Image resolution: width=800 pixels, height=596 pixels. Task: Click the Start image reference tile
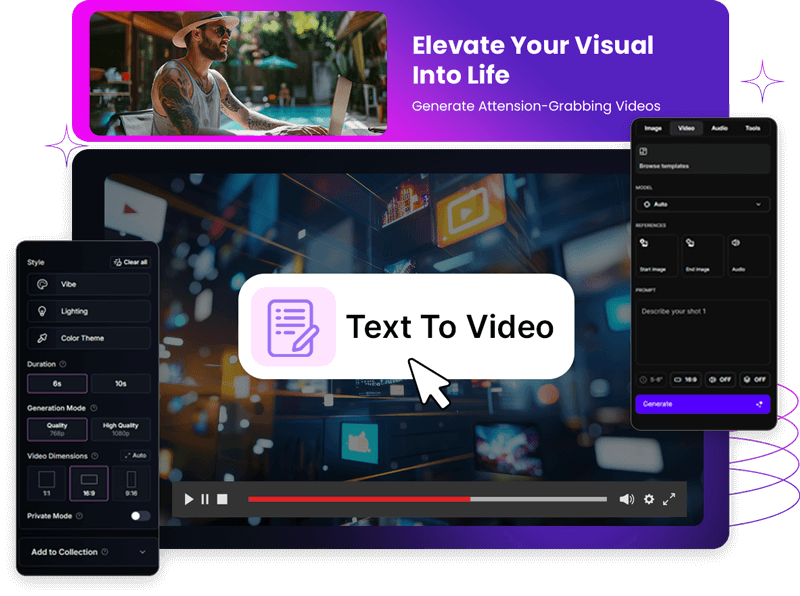[655, 255]
